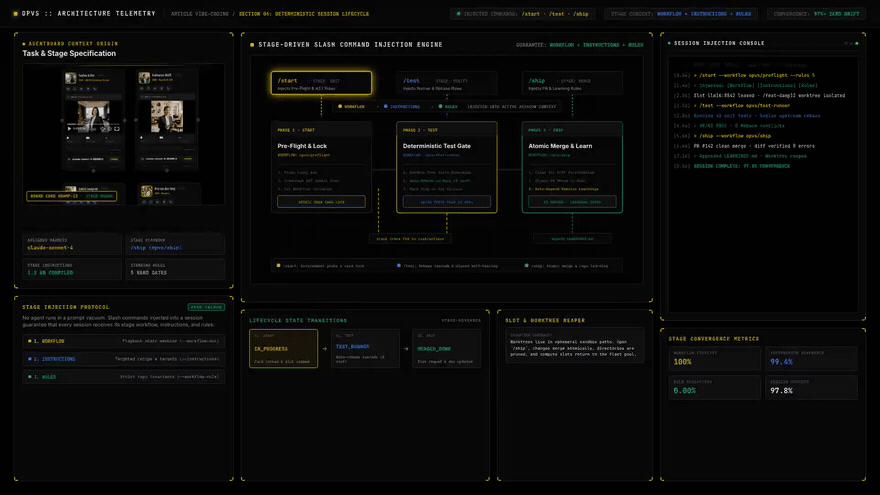
Task: Open row 1. WORKFLOW in Stage Injection Protocol
Action: pyautogui.click(x=123, y=341)
